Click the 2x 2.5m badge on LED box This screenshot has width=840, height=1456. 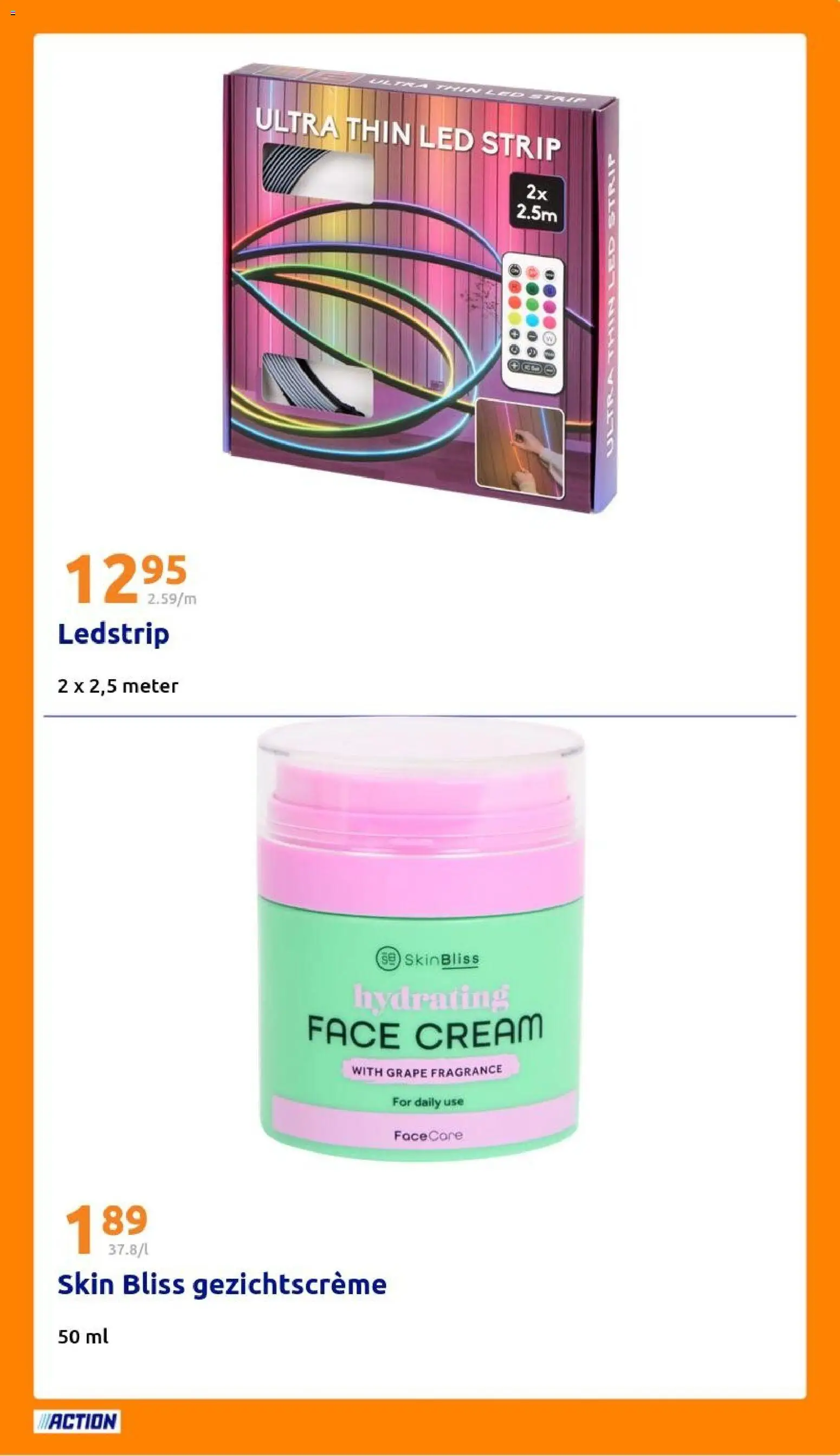coord(537,203)
